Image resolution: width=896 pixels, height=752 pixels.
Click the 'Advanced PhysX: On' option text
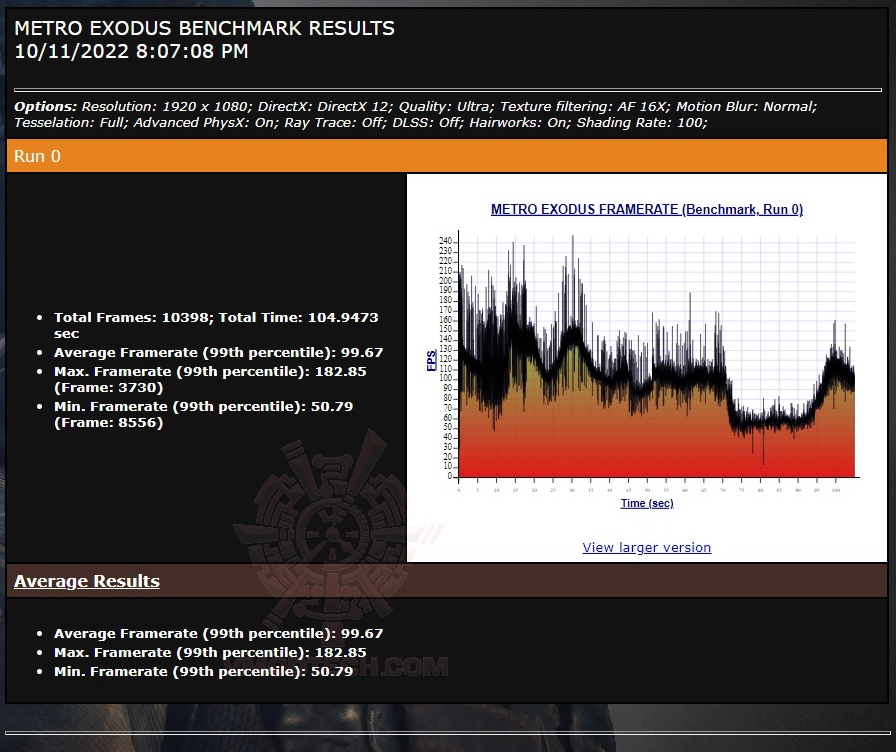tap(204, 122)
